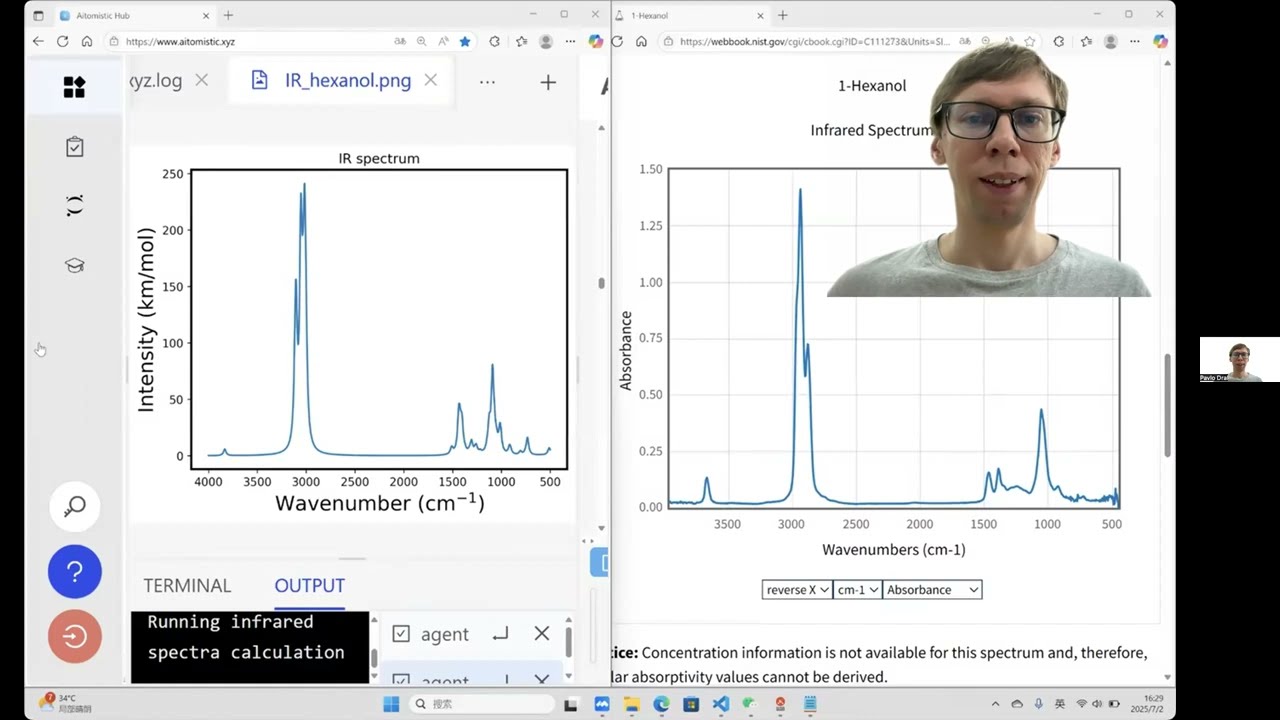This screenshot has height=720, width=1280.
Task: Show hidden system tray icons chevron
Action: click(x=995, y=704)
